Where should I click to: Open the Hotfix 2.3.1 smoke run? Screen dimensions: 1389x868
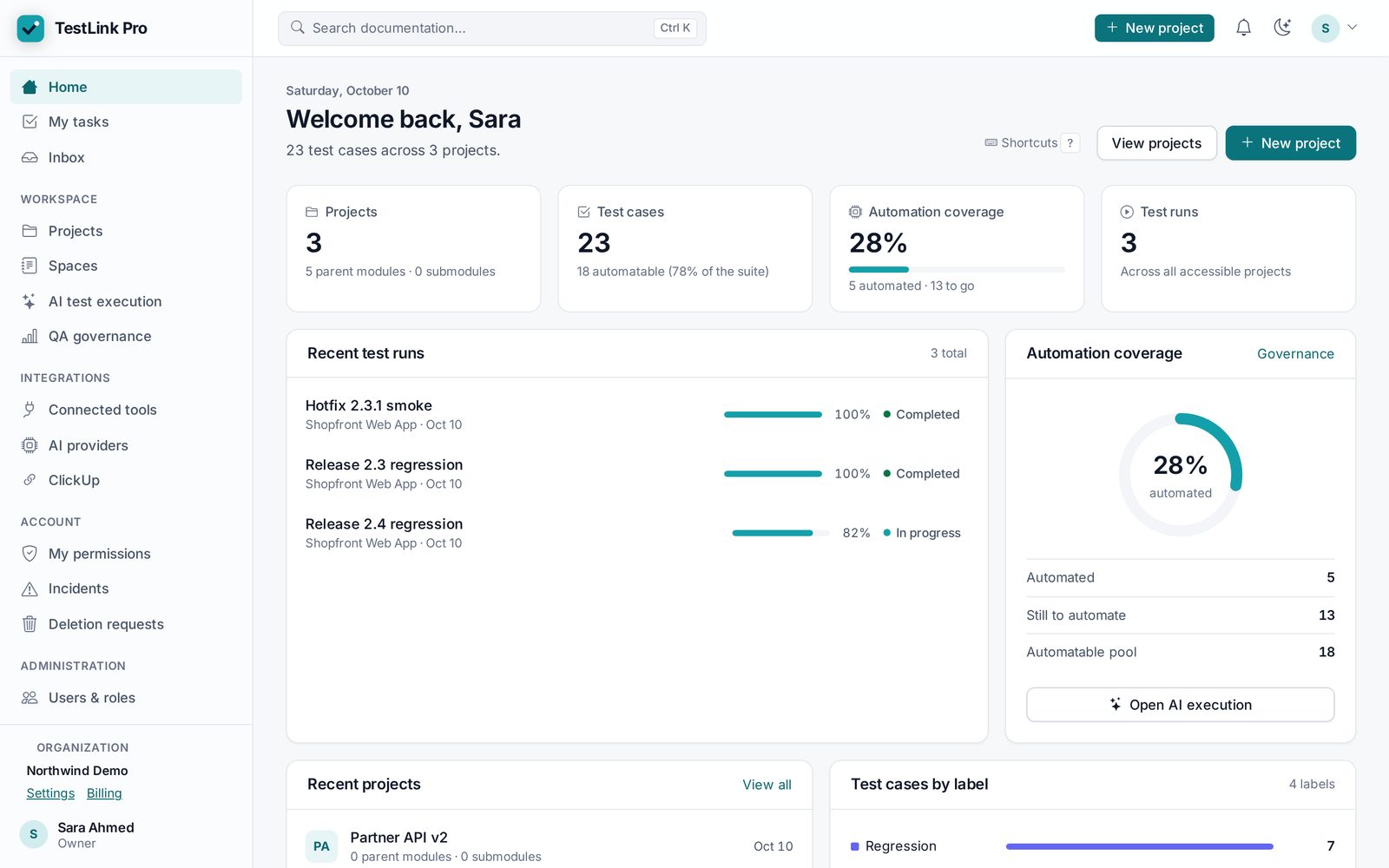pyautogui.click(x=636, y=415)
